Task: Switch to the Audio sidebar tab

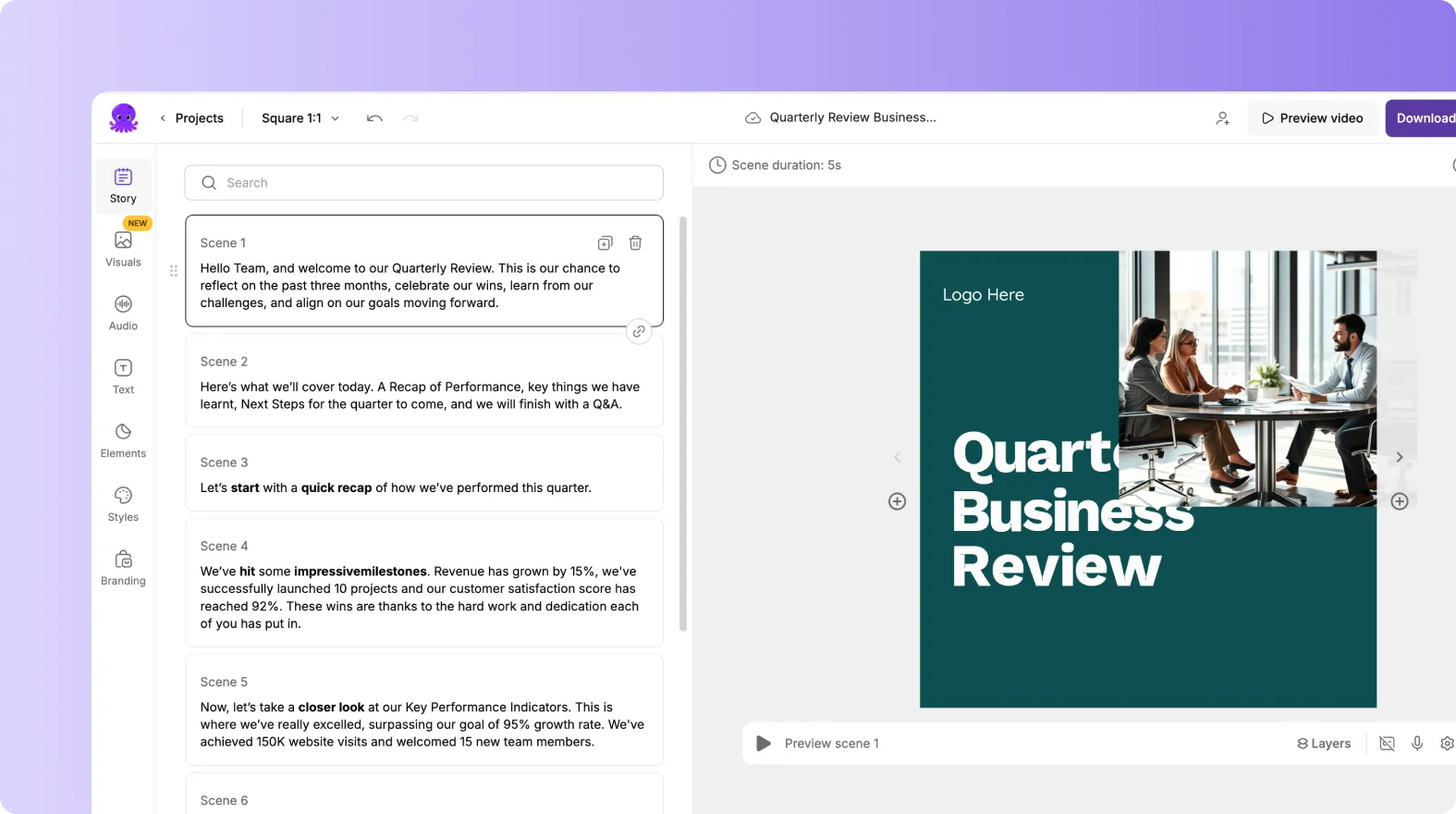Action: click(123, 313)
